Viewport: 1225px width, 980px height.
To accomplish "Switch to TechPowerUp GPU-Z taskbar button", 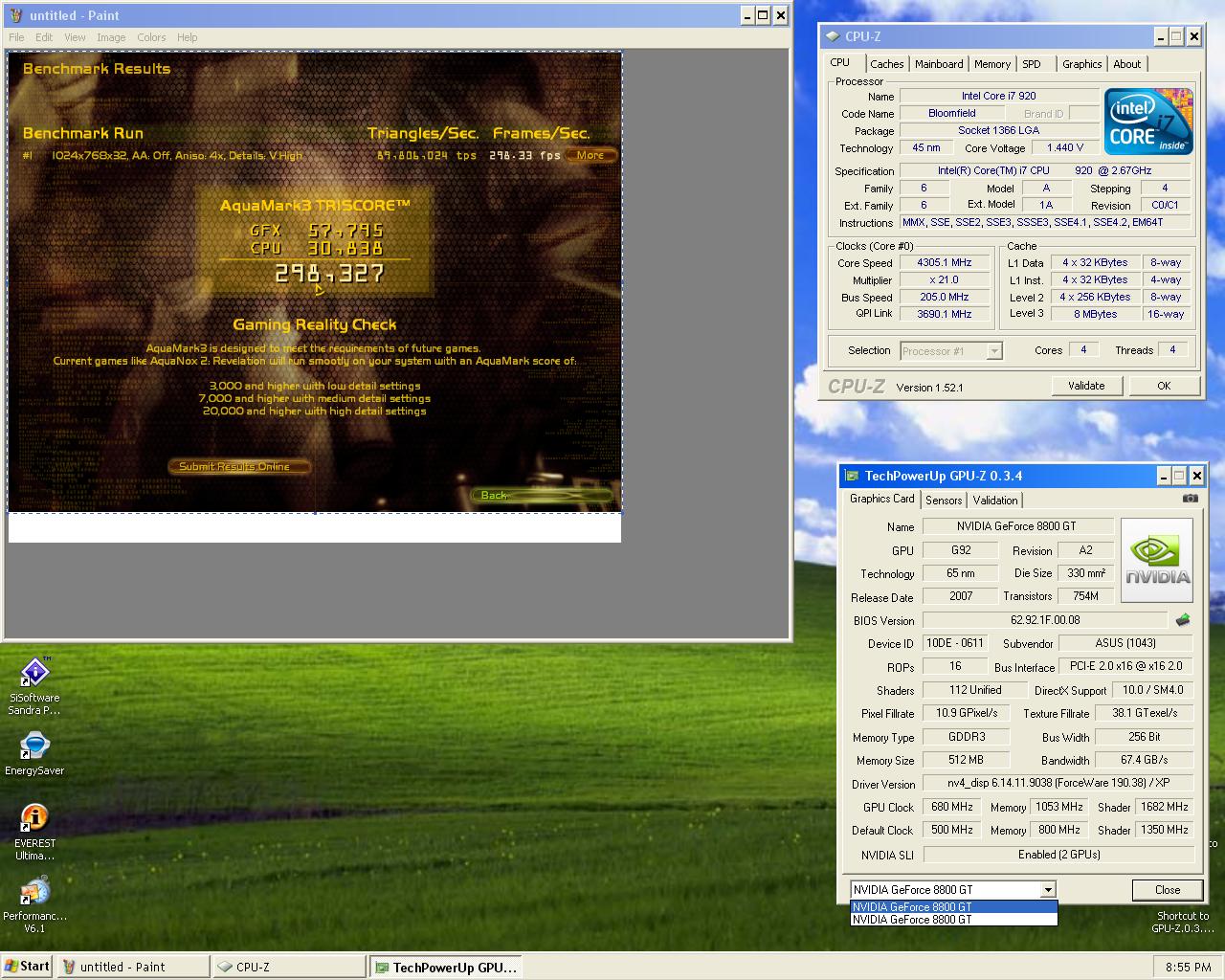I will coord(446,967).
